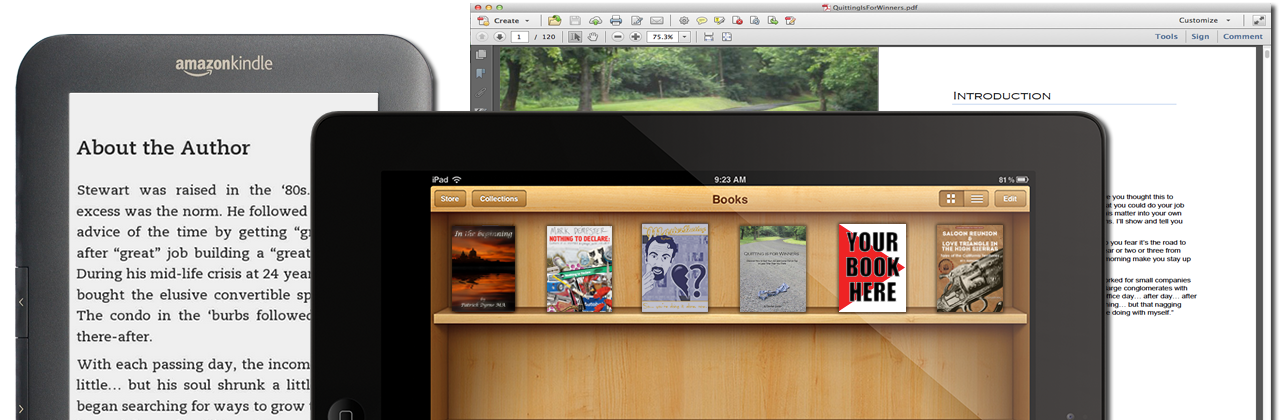The width and height of the screenshot is (1280, 420).
Task: Click the 'Introduction' heading in the PDF
Action: [1001, 96]
